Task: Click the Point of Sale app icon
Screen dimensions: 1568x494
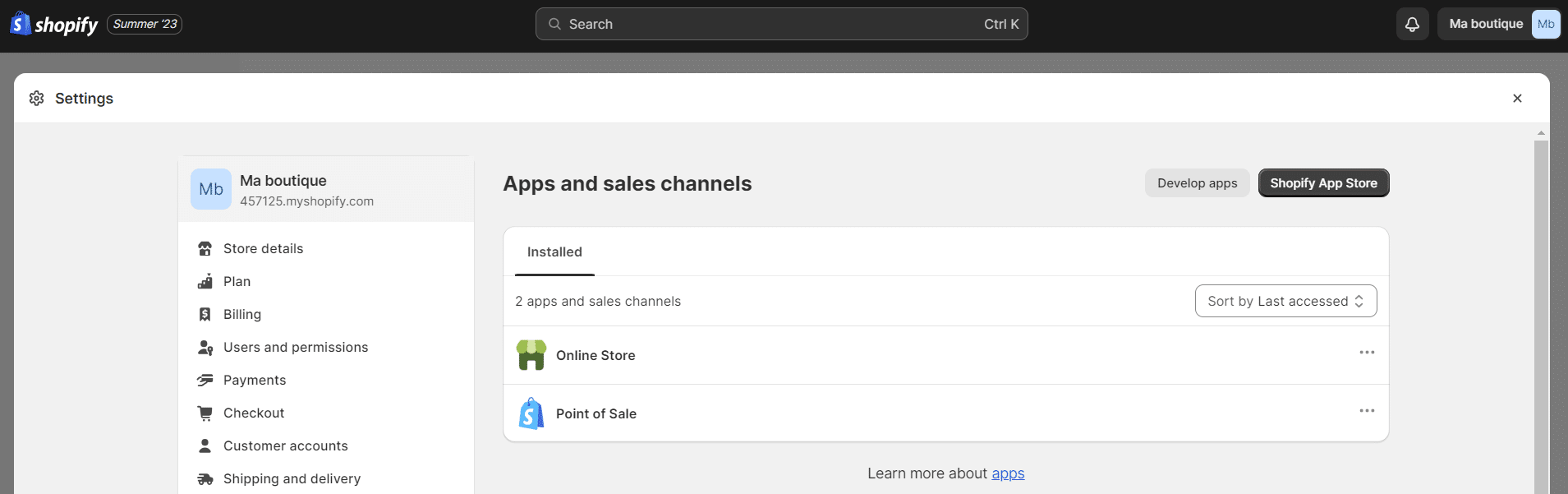Action: coord(531,413)
